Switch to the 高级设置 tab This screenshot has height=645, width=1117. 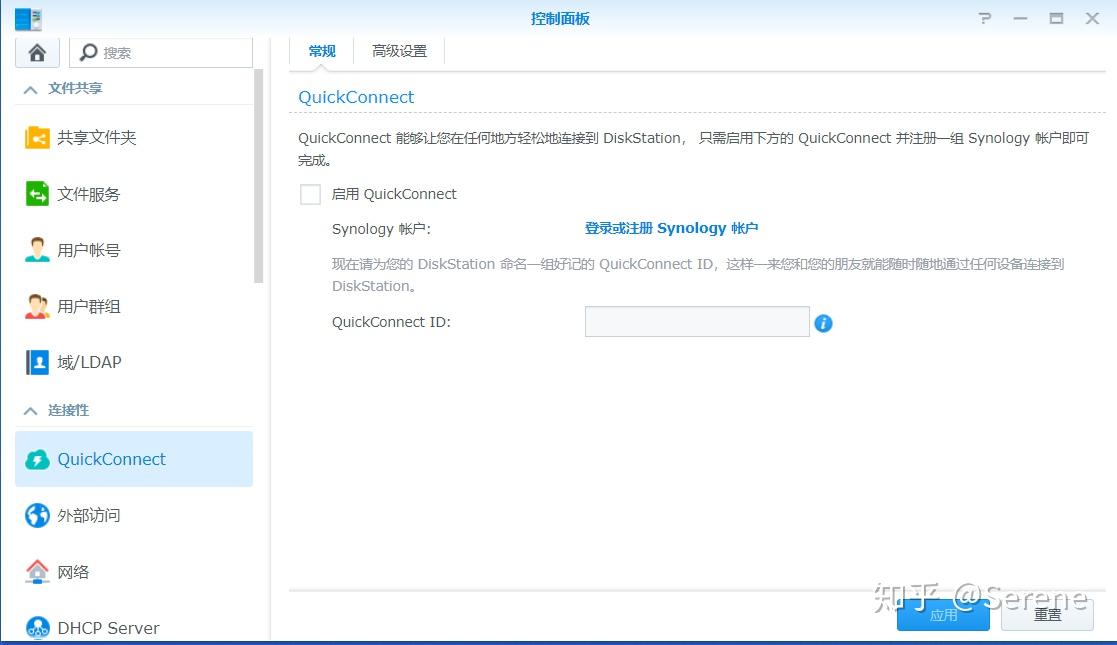[x=399, y=50]
